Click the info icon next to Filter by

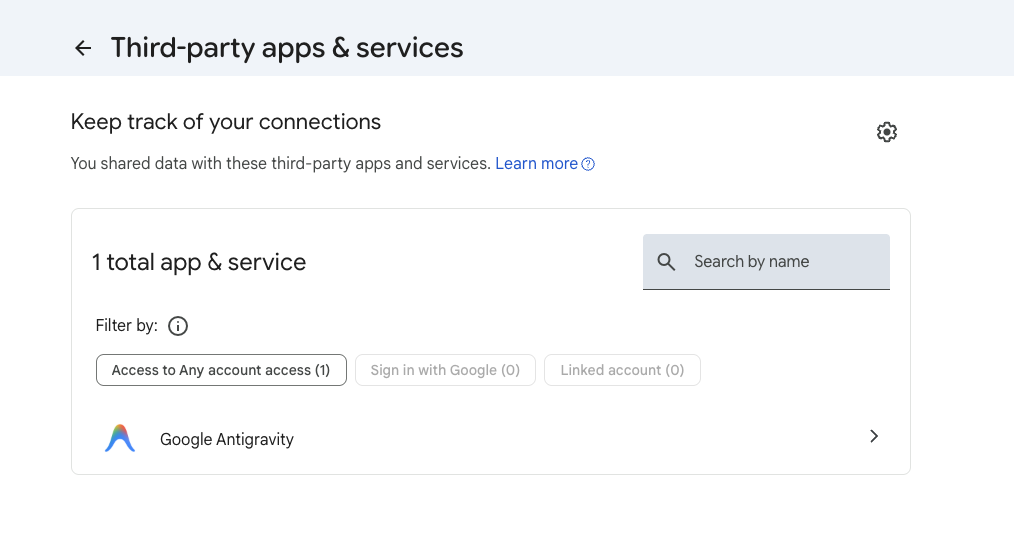pyautogui.click(x=178, y=326)
